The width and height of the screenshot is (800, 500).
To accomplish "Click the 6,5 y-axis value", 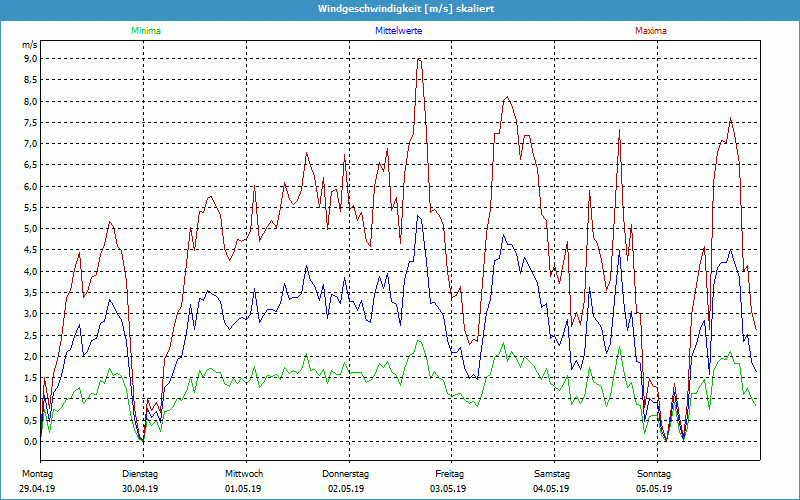I will [x=31, y=165].
